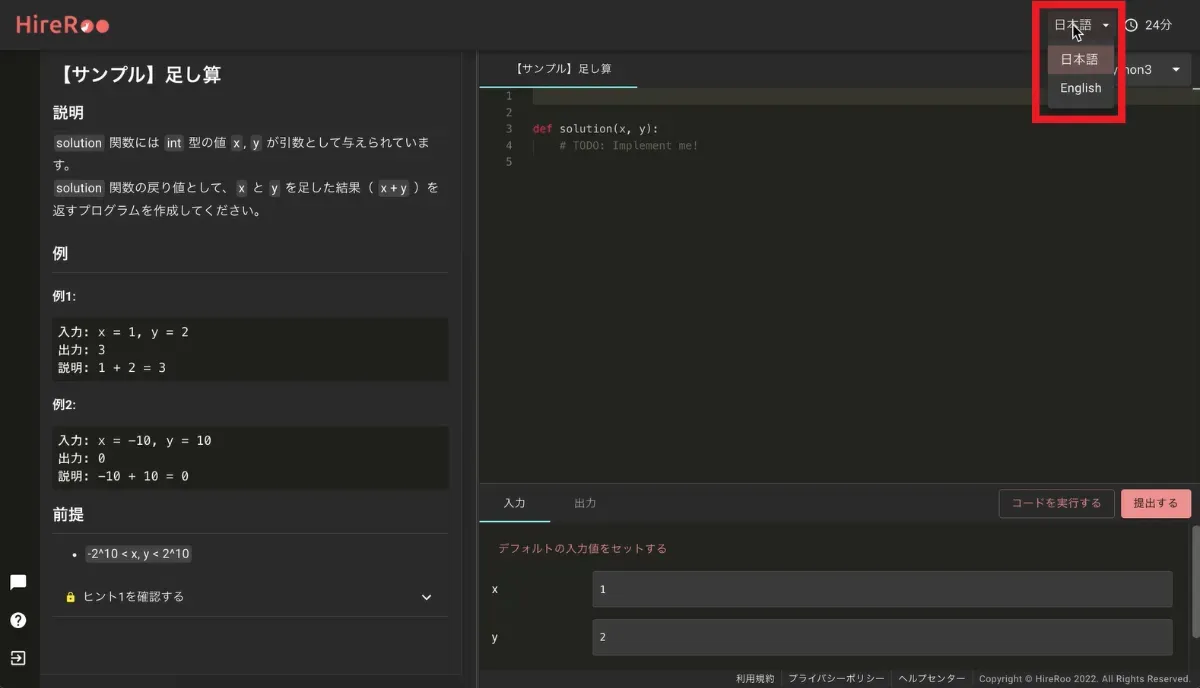Focus the y input field

click(x=882, y=637)
